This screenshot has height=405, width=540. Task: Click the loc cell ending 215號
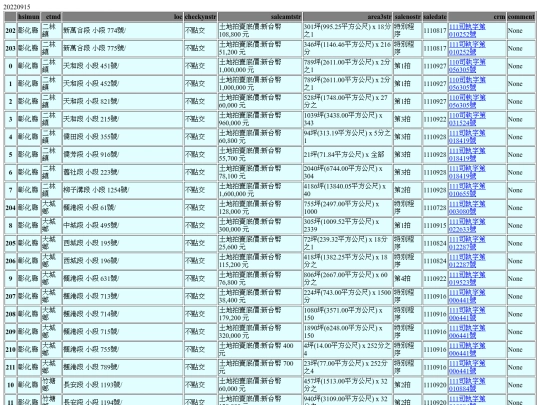pyautogui.click(x=123, y=119)
